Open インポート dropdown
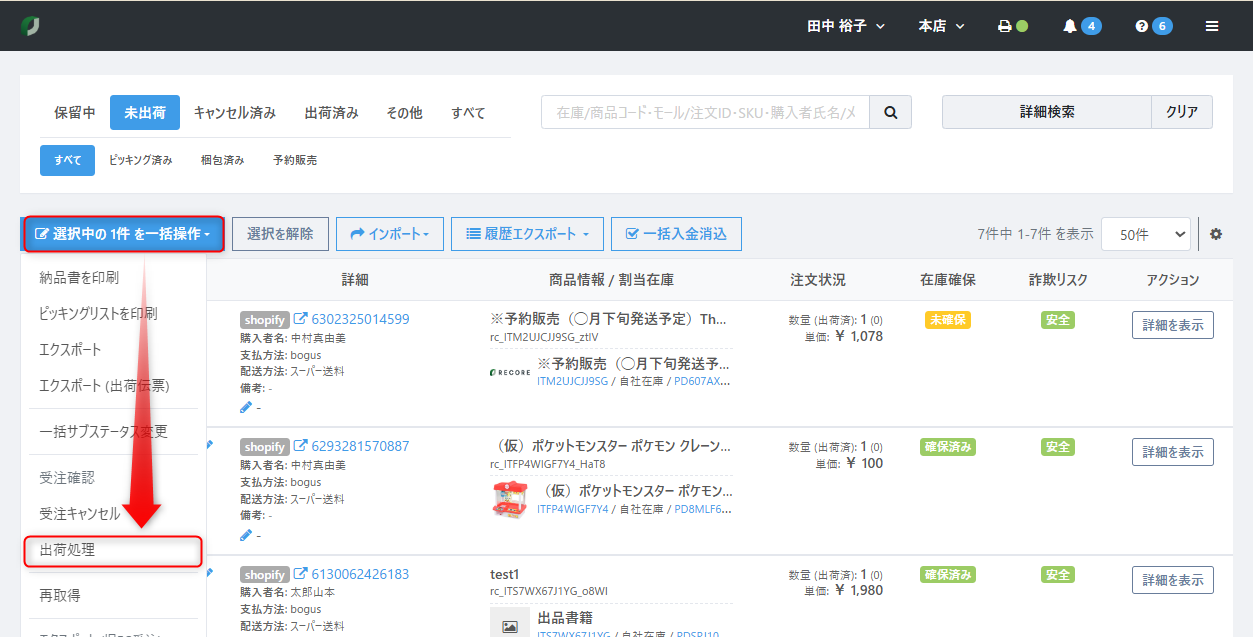 tap(389, 234)
